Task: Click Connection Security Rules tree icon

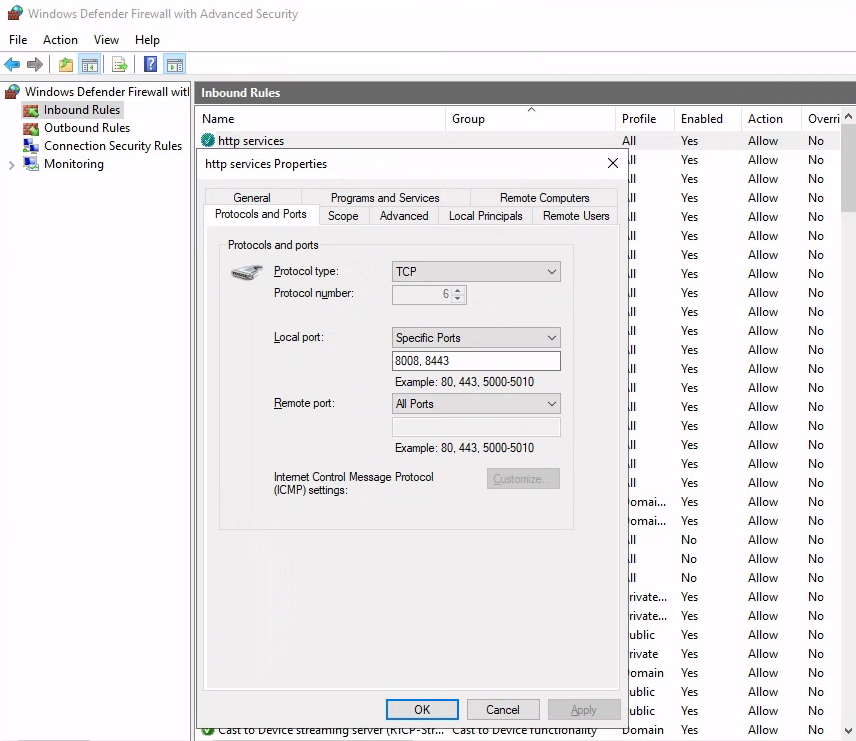Action: click(x=31, y=146)
